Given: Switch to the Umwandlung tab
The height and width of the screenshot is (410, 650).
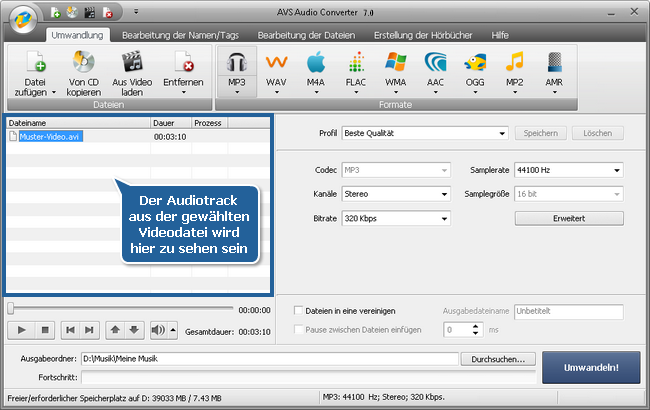Looking at the screenshot, I should click(x=77, y=35).
